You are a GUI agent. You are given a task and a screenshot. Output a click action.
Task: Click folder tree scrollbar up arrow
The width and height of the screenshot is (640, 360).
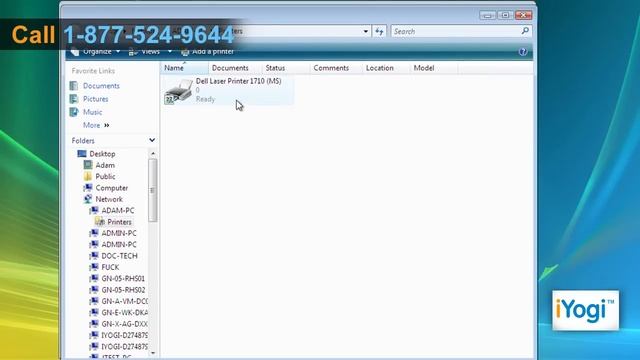pos(153,153)
